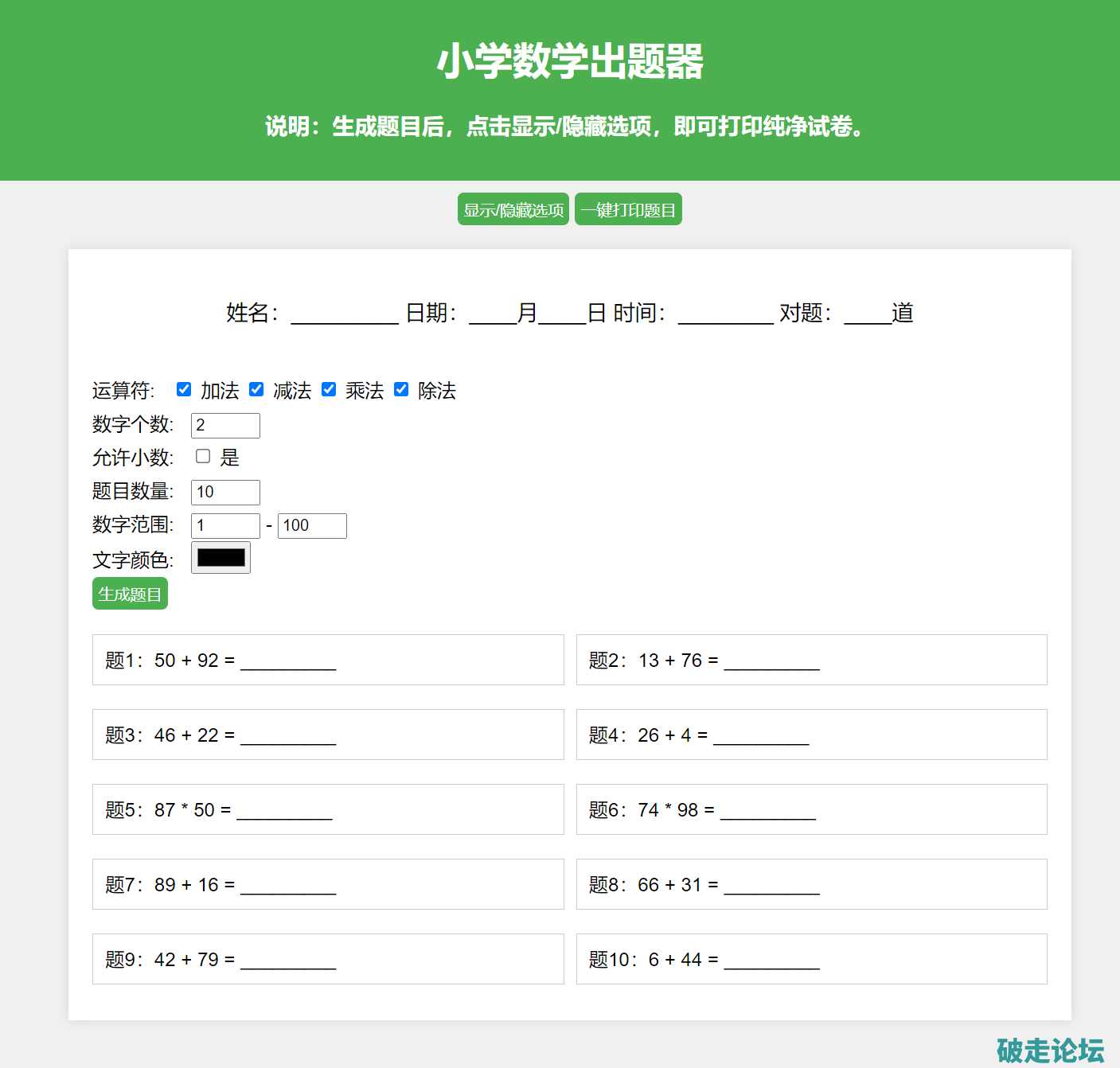Click the 破走论坛 watermark logo

[x=1050, y=1050]
